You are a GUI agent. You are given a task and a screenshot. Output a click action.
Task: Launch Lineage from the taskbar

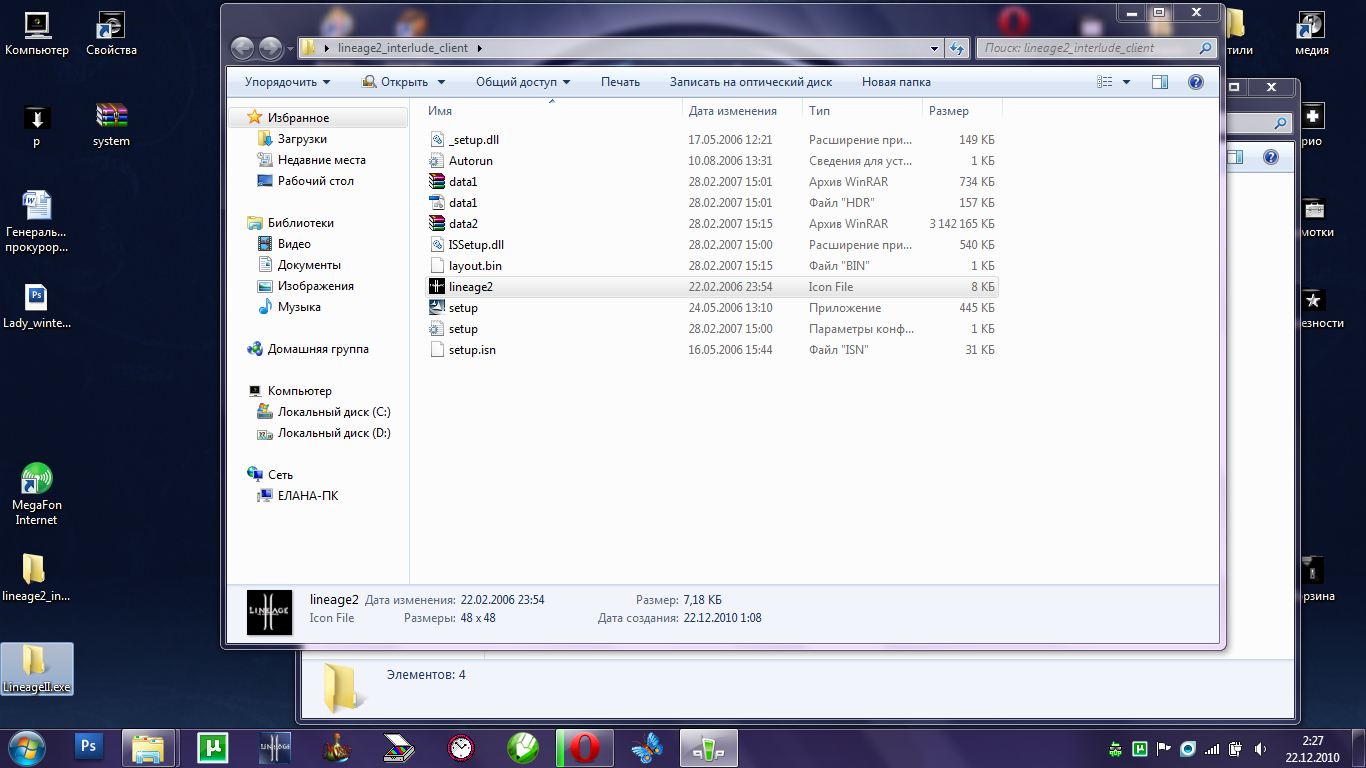coord(275,746)
